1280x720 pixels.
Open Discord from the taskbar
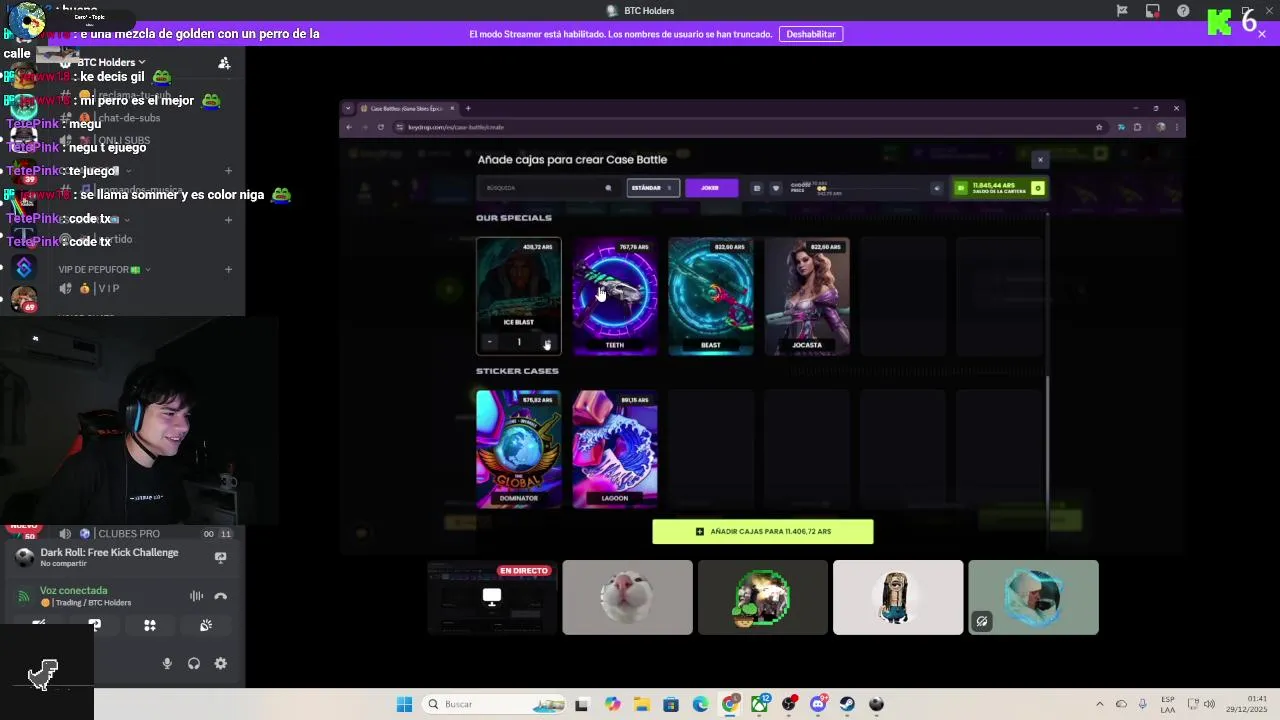pyautogui.click(x=818, y=704)
